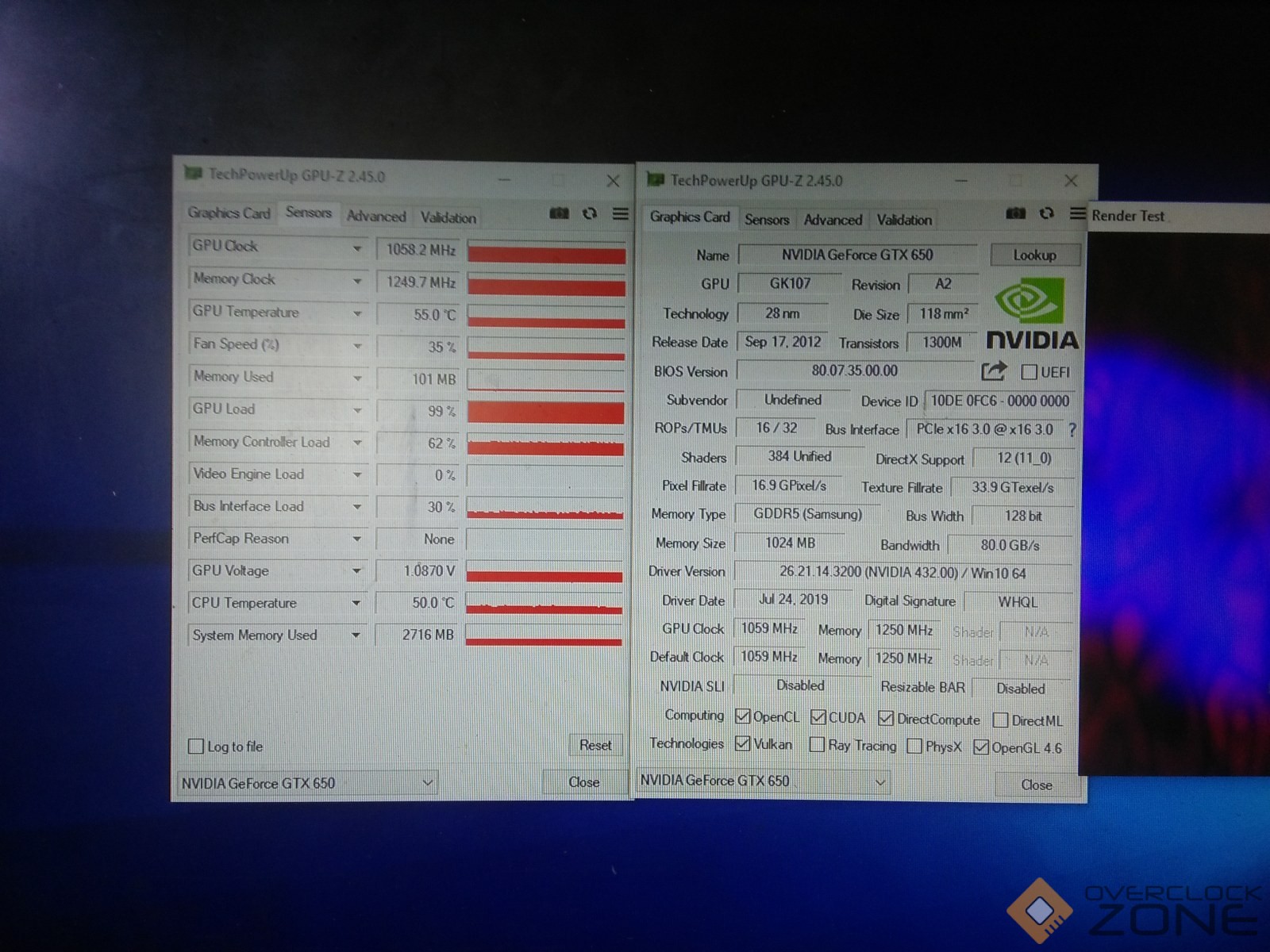Open the hamburger menu in Graphics Card window

[1077, 213]
